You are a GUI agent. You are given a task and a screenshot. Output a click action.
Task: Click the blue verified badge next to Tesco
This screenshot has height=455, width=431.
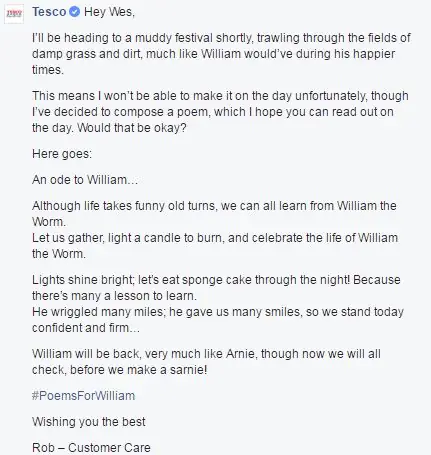click(x=74, y=12)
